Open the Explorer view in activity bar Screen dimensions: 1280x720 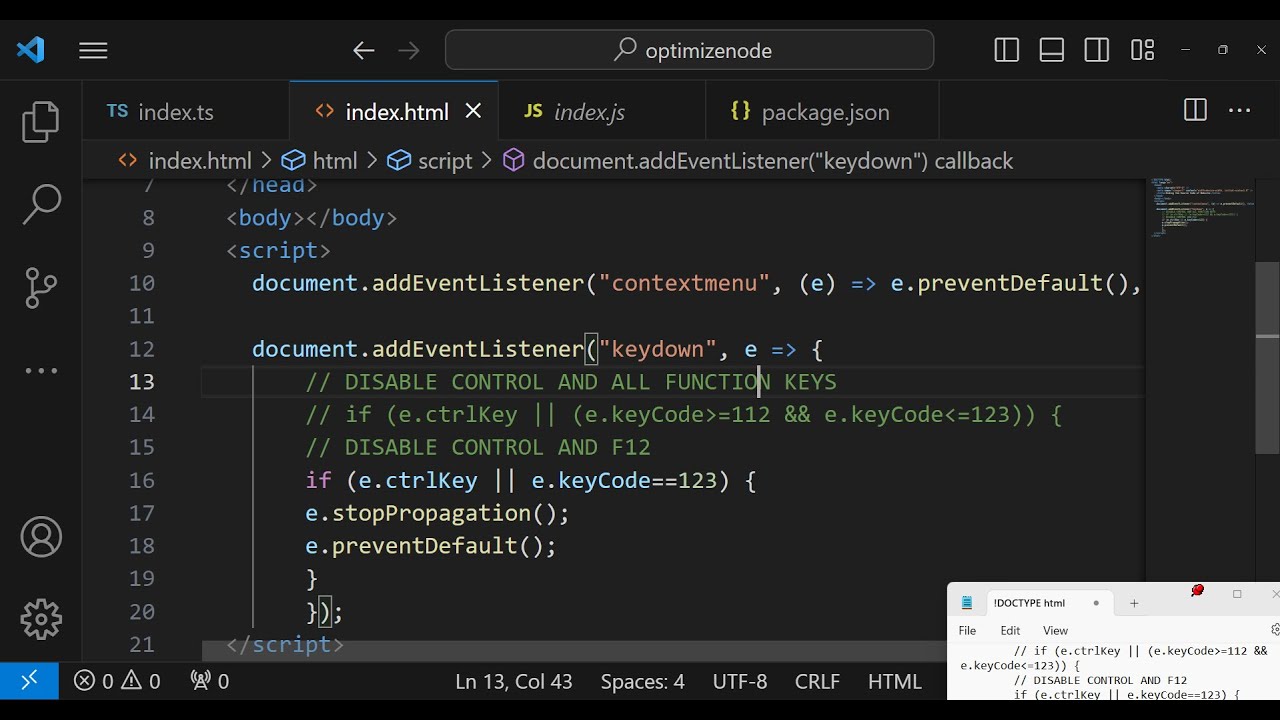[x=41, y=122]
